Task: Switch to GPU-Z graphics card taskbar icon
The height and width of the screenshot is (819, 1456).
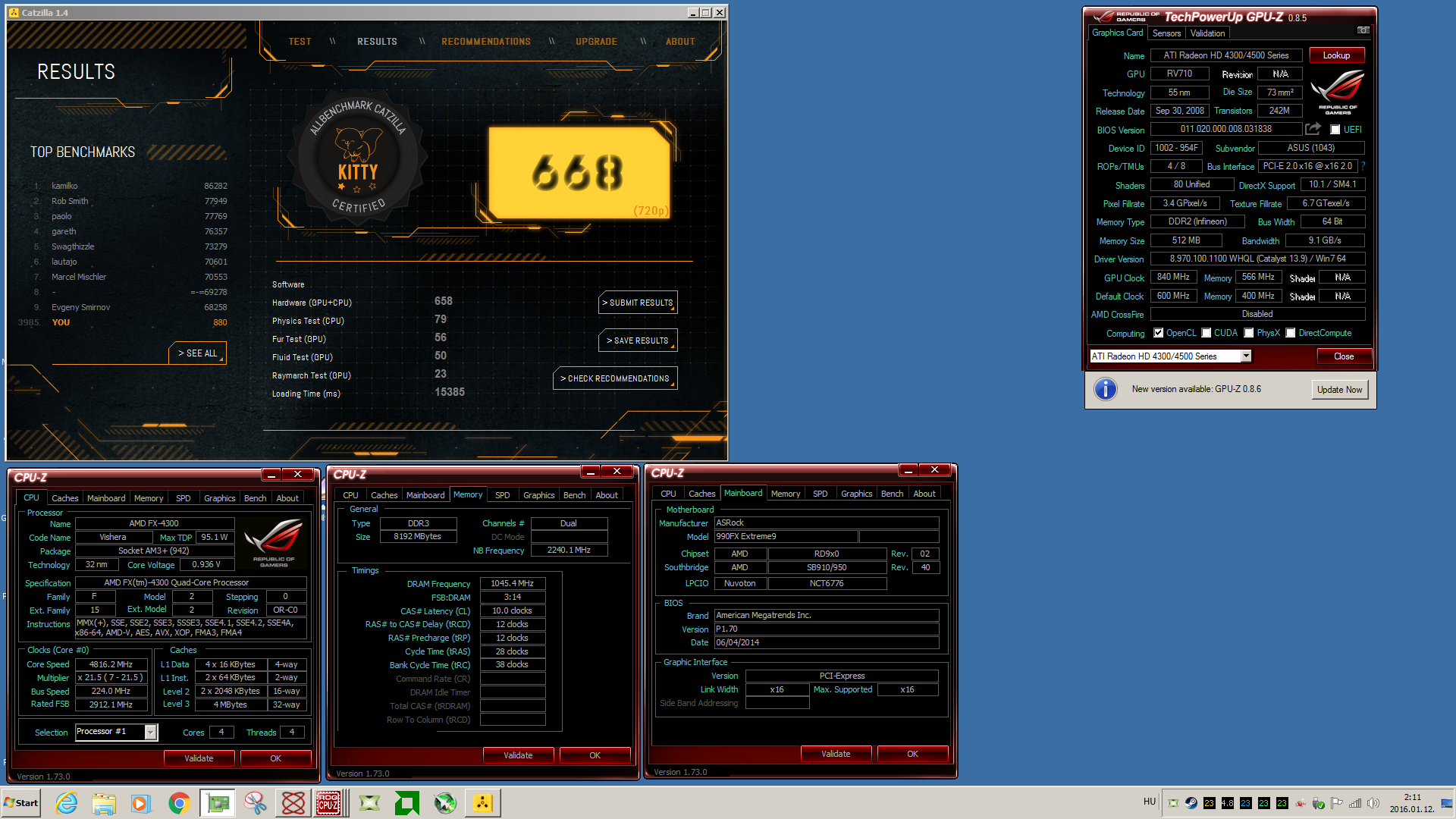Action: (218, 803)
